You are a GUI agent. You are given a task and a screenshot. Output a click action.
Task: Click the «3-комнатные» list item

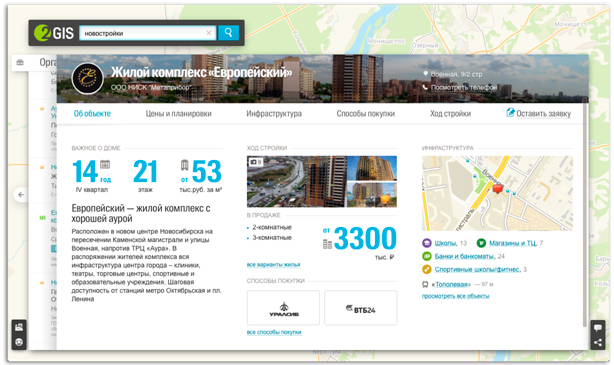(272, 238)
